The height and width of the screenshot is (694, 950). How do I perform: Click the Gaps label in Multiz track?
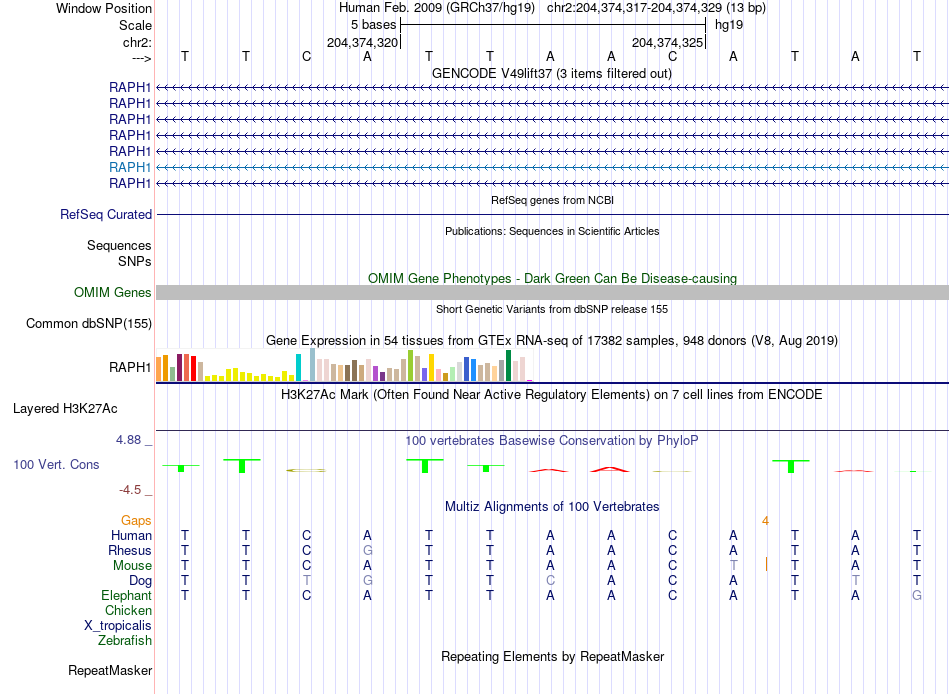(x=136, y=521)
